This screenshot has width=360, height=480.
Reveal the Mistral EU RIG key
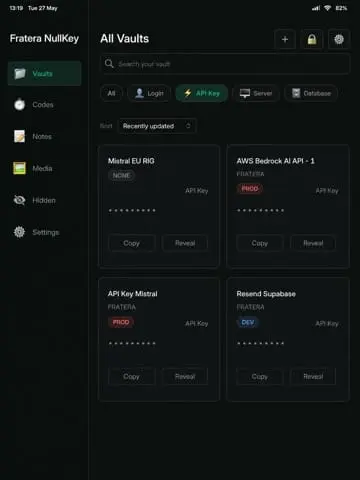[185, 243]
